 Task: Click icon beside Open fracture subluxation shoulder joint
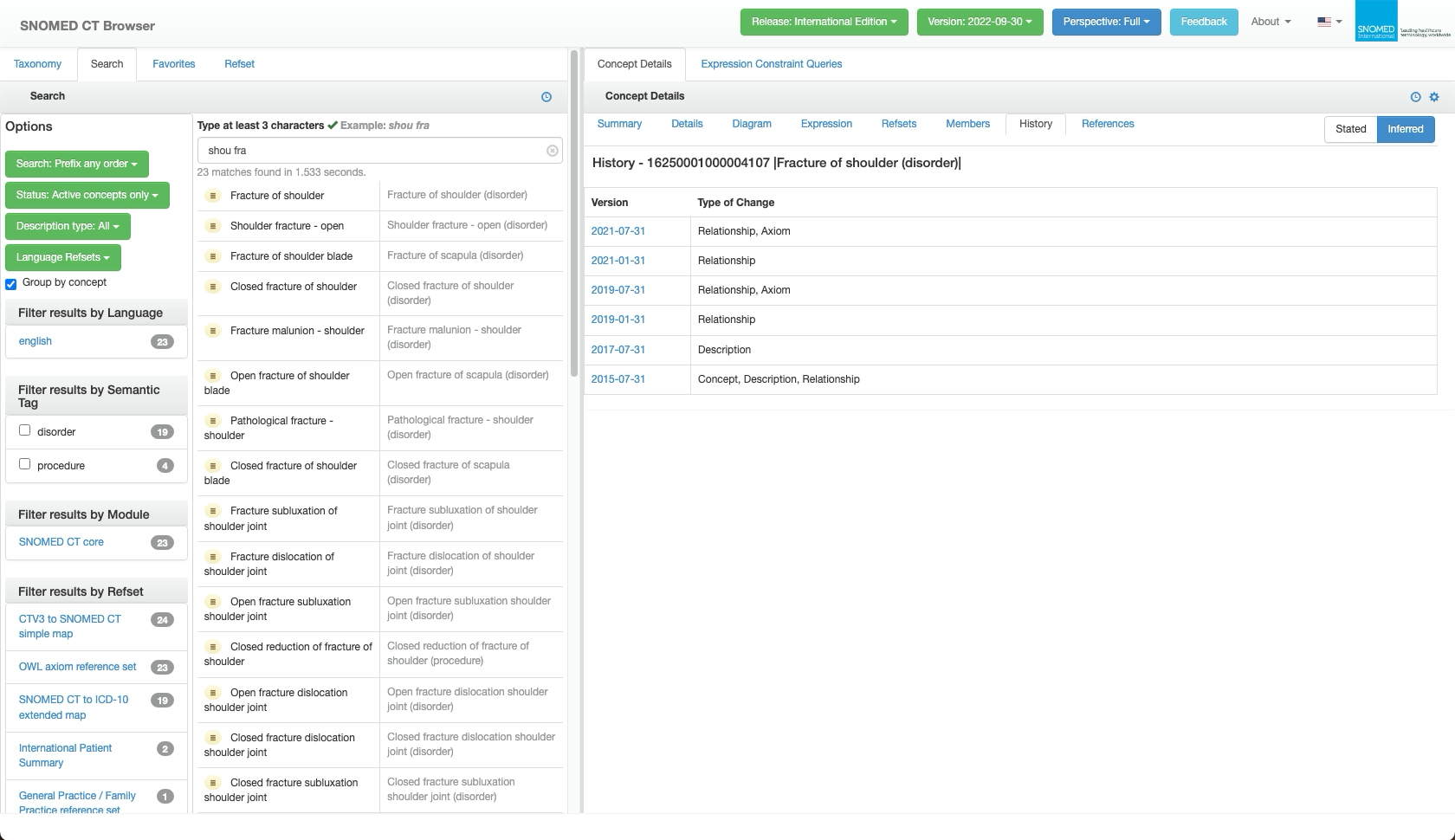(x=213, y=602)
